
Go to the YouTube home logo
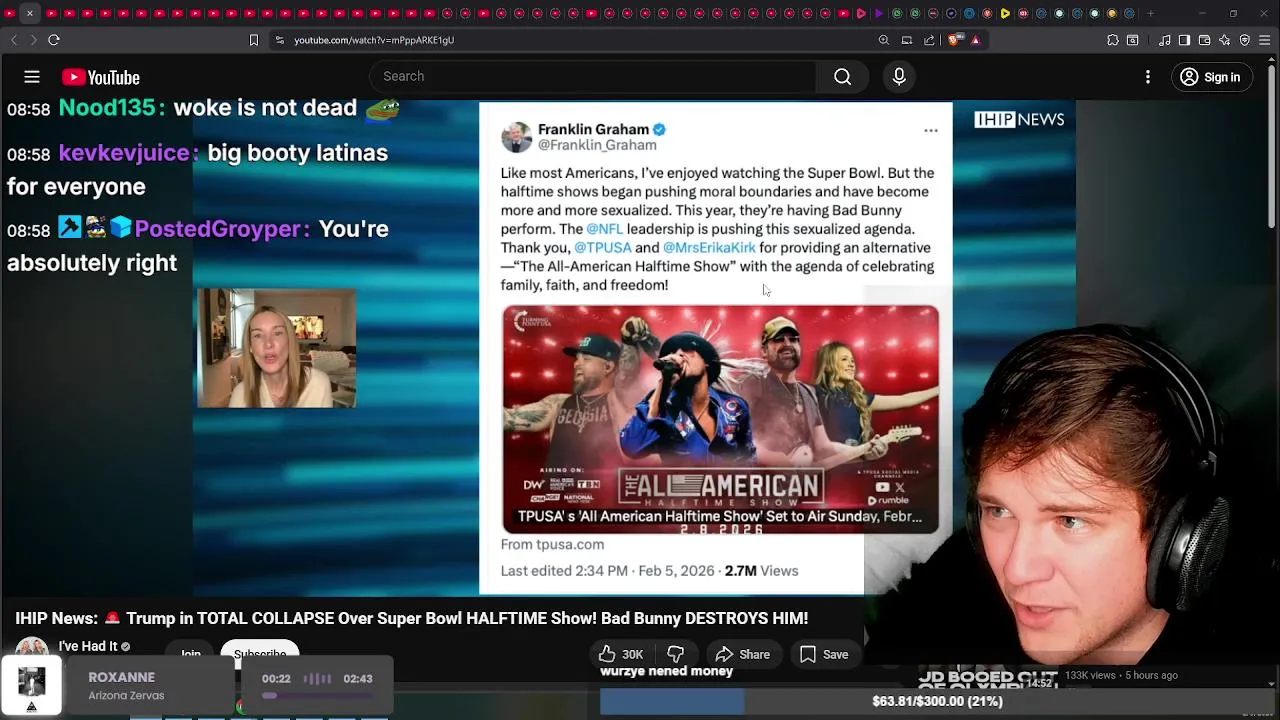(x=101, y=78)
